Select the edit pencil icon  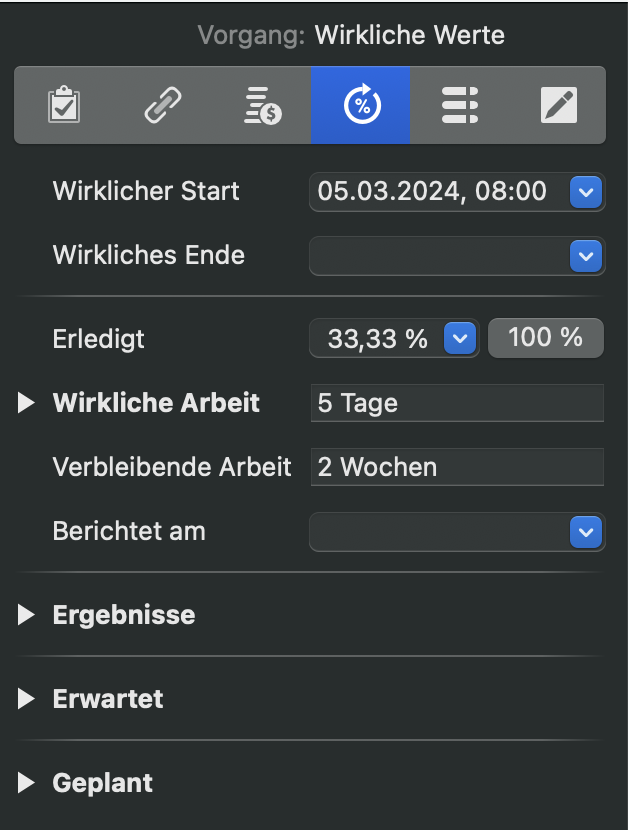click(558, 104)
